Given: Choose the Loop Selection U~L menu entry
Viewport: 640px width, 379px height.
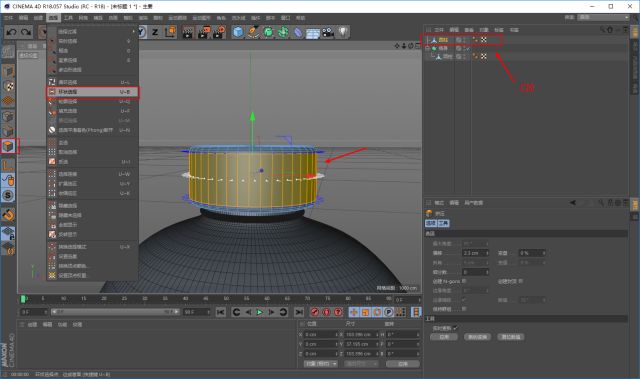Looking at the screenshot, I should point(93,82).
